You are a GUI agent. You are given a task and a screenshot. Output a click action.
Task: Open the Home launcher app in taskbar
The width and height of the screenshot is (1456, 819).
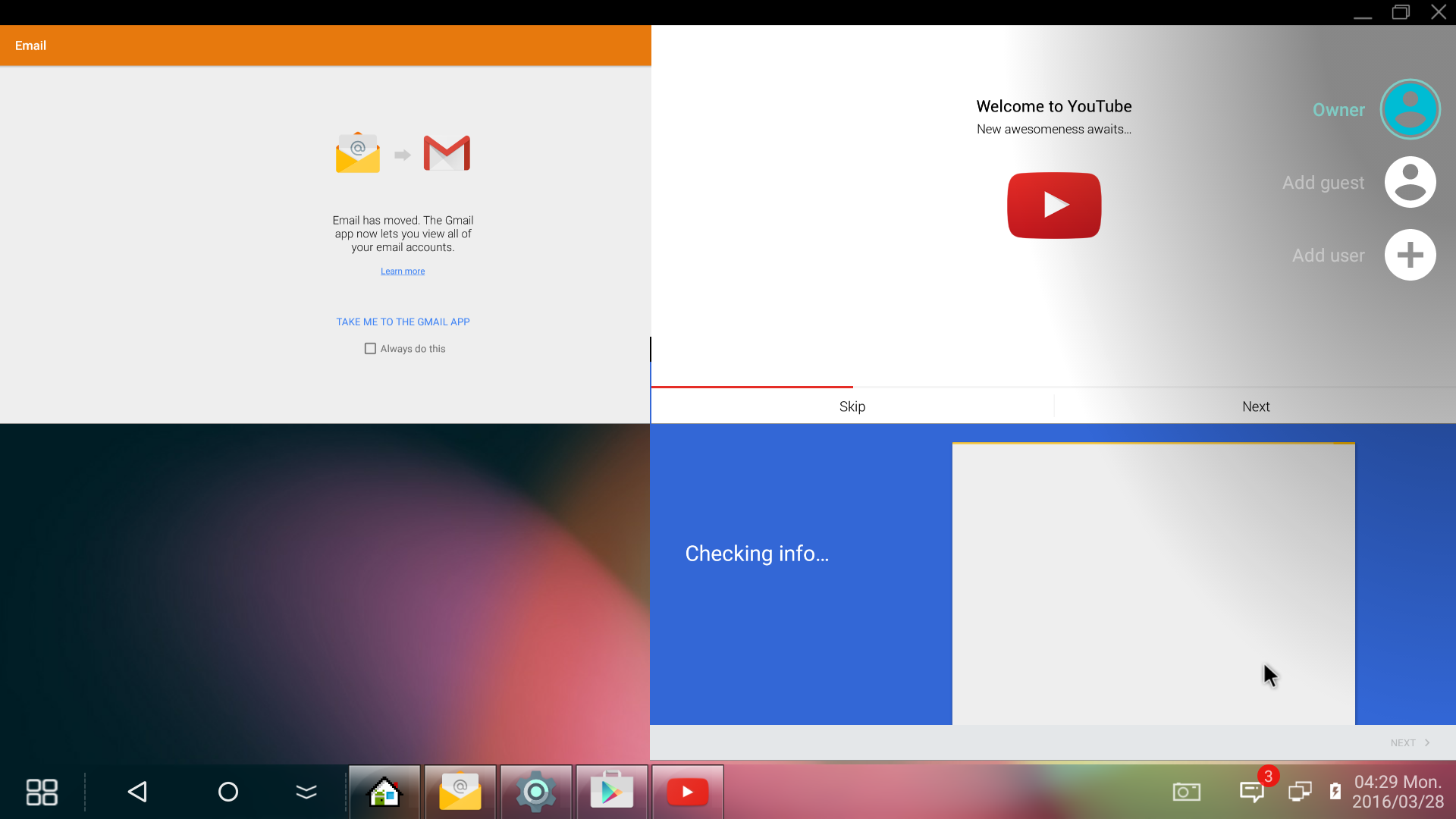pyautogui.click(x=384, y=792)
